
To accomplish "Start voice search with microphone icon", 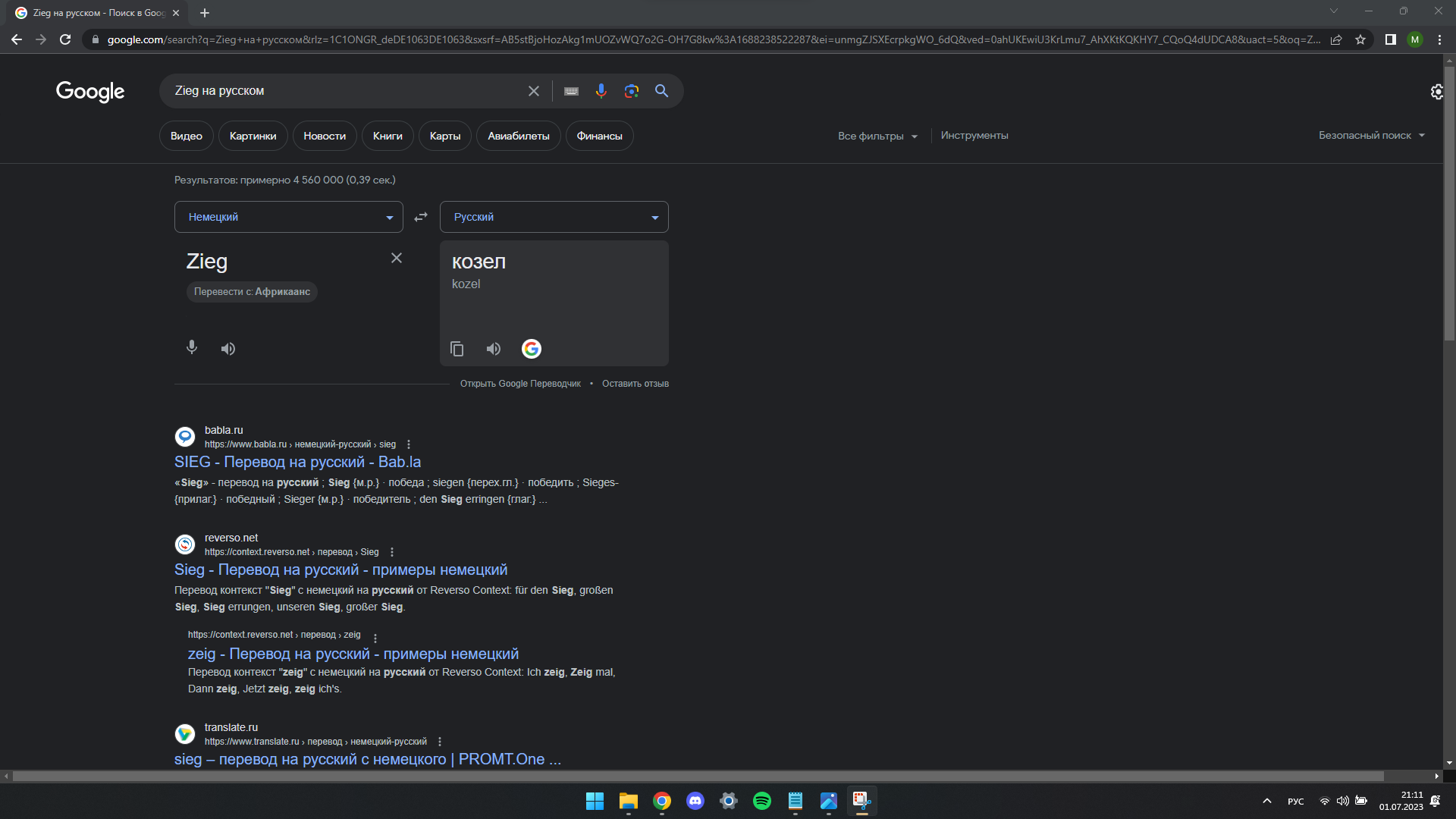I will 601,91.
